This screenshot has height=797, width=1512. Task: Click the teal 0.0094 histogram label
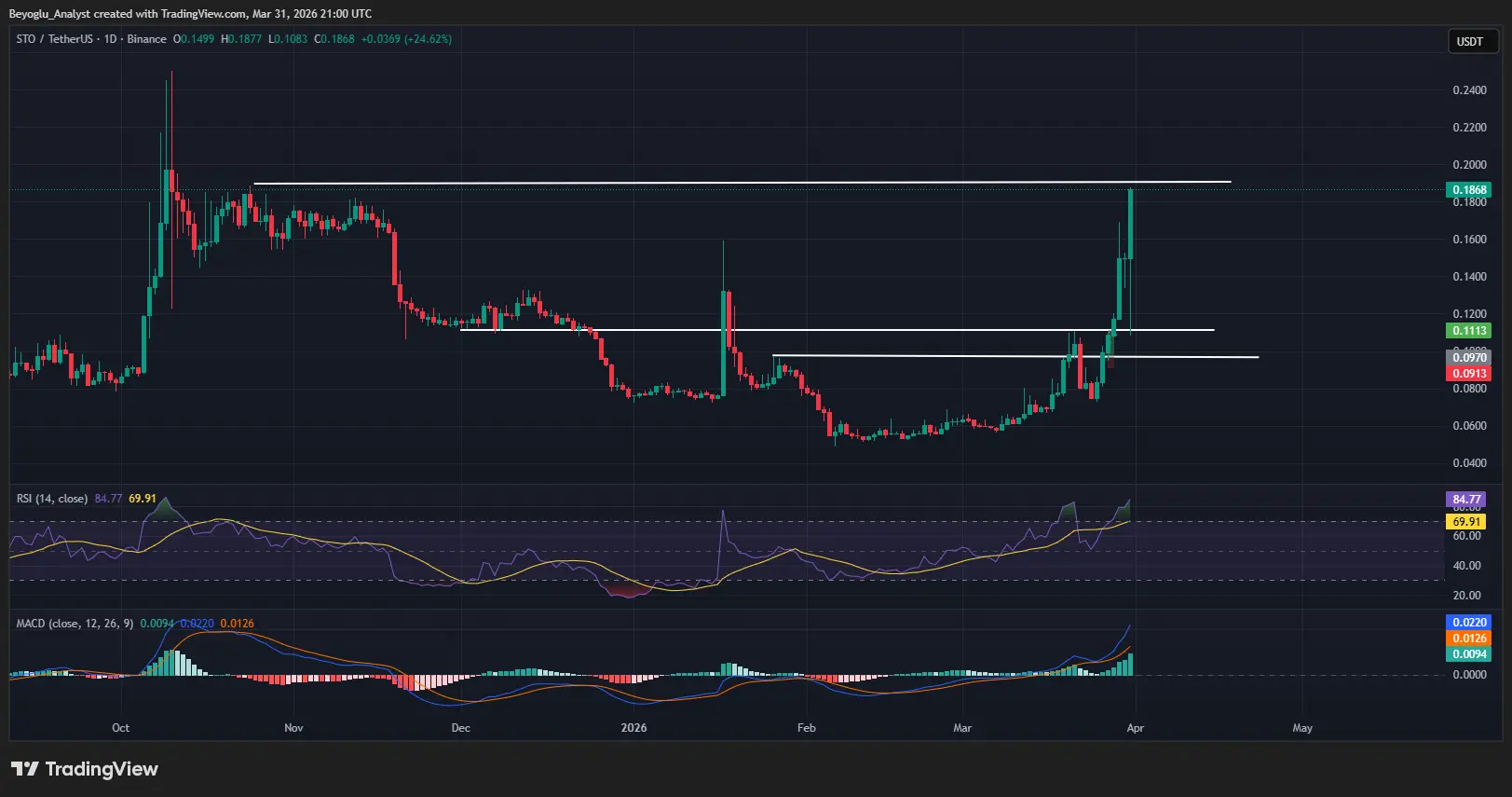click(x=1469, y=654)
